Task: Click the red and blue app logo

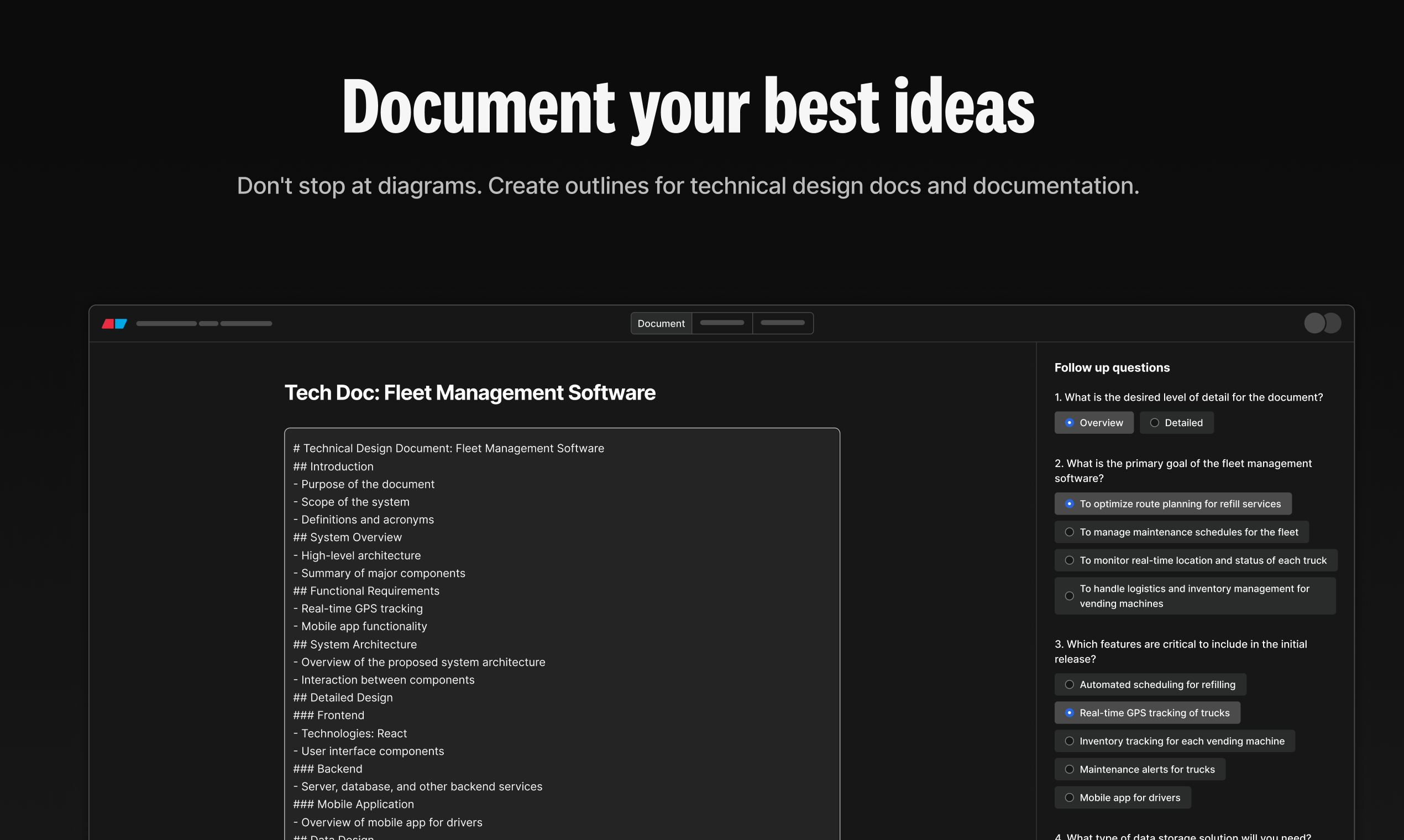Action: [114, 323]
